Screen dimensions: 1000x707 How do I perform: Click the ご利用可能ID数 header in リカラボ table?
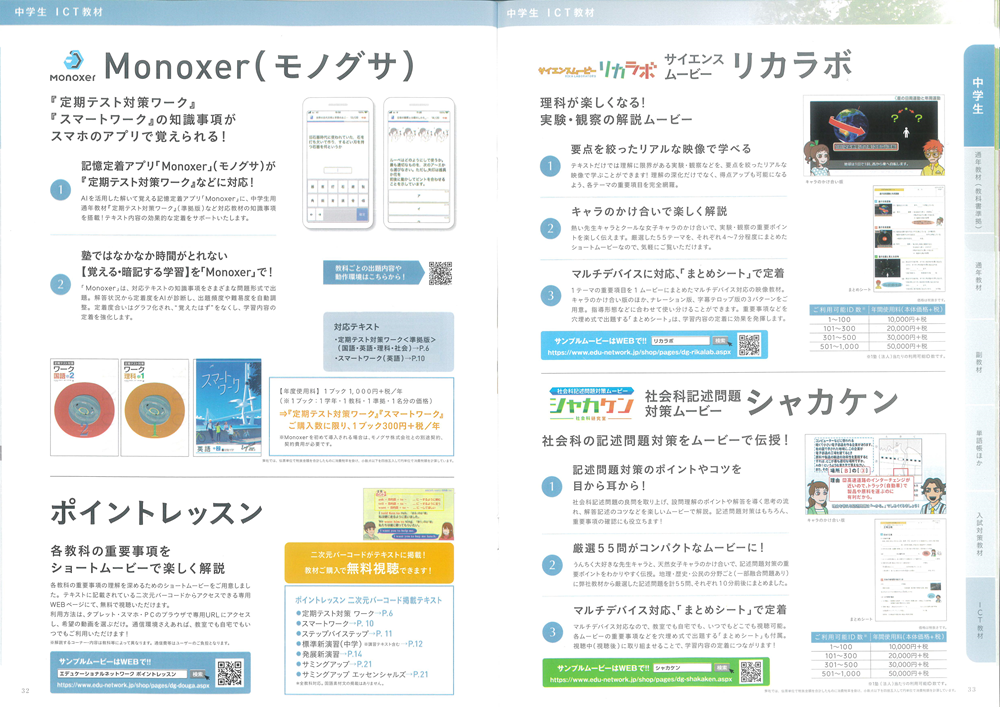(839, 309)
